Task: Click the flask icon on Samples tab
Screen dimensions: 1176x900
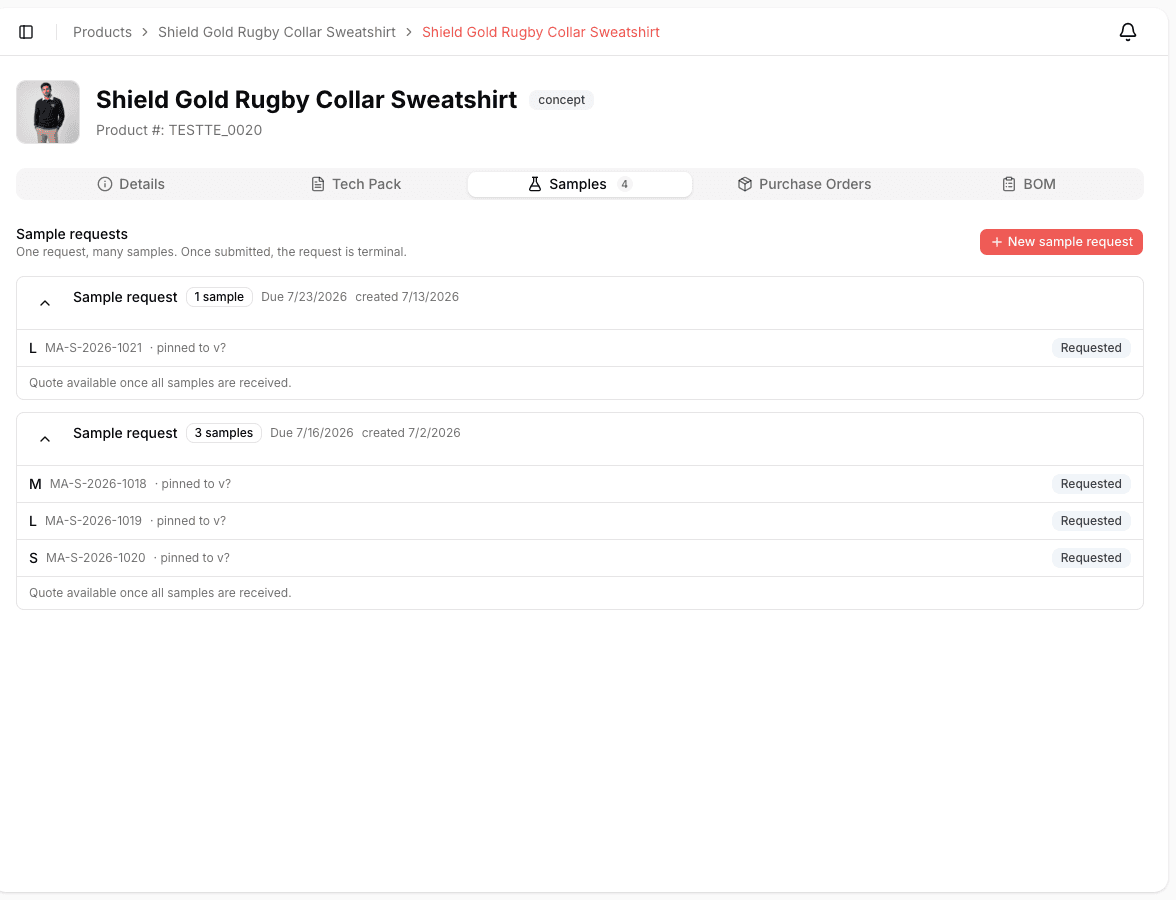Action: (535, 184)
